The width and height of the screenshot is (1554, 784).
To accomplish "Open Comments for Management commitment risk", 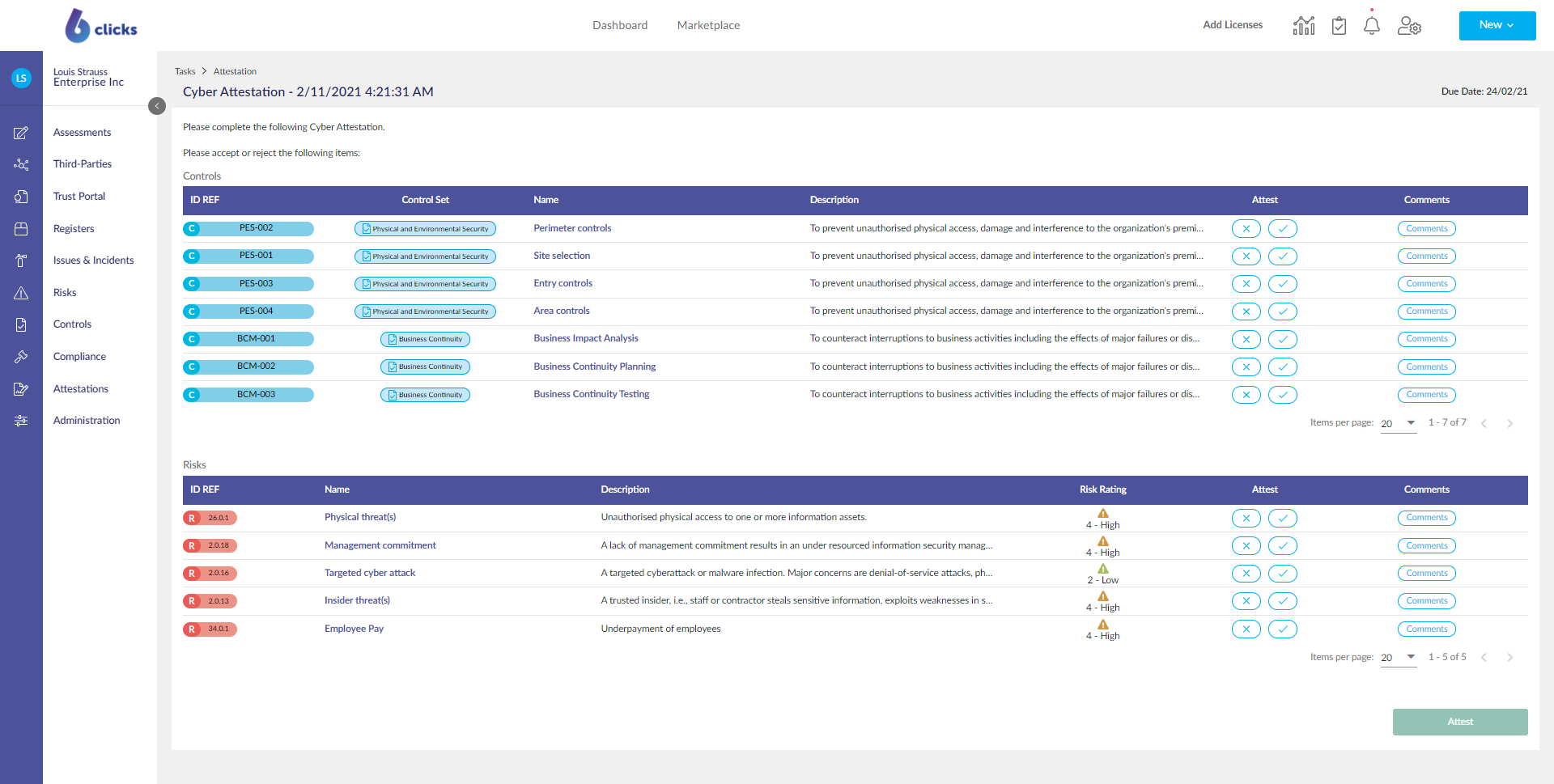I will point(1427,546).
